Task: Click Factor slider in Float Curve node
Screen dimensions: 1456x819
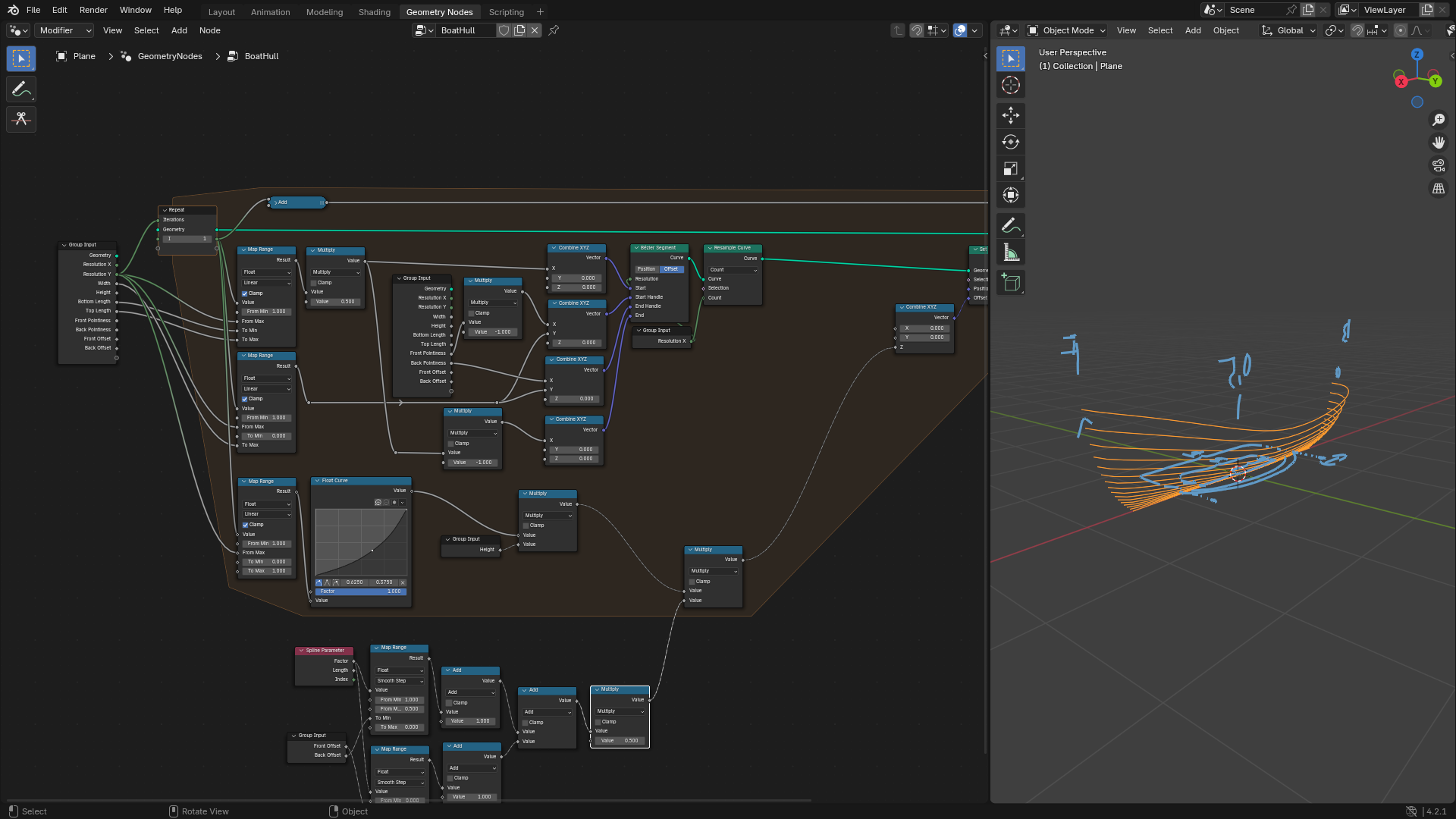Action: (x=361, y=591)
